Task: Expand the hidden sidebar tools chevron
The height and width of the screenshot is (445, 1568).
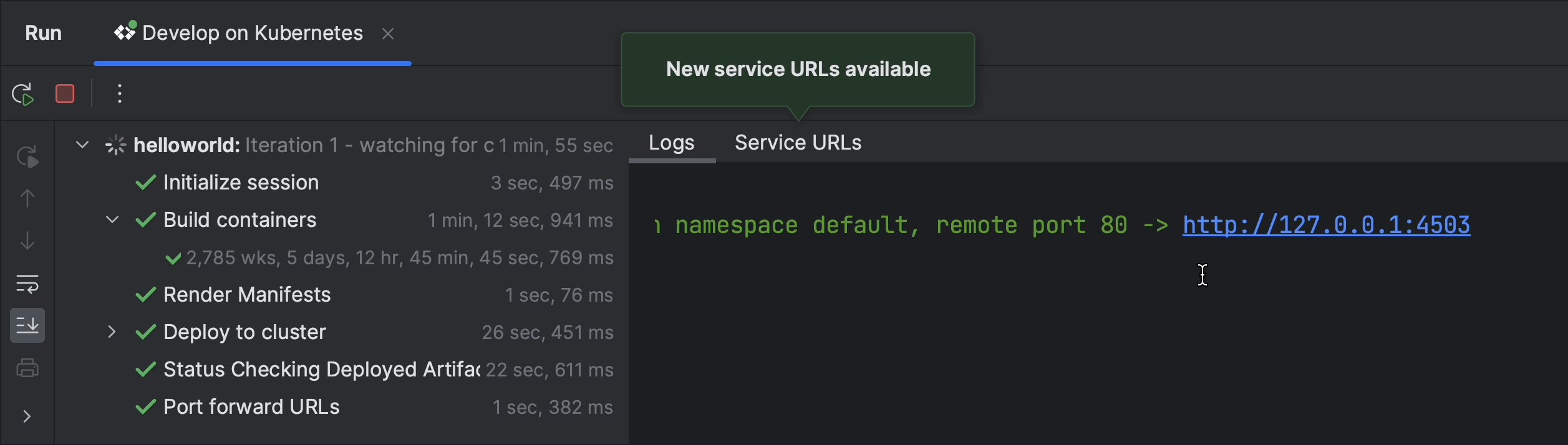Action: (27, 416)
